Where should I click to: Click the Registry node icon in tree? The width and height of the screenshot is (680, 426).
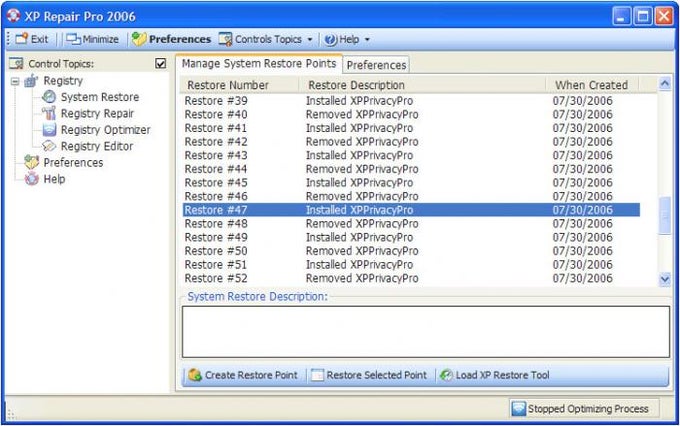click(31, 81)
